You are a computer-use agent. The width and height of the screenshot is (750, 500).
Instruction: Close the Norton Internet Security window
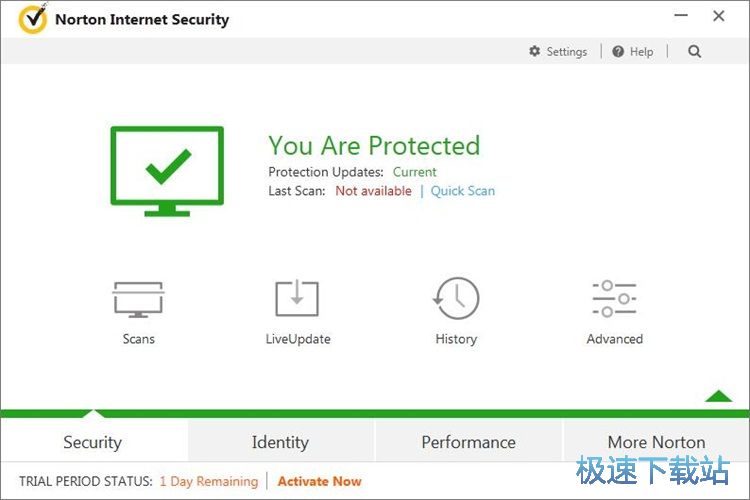click(719, 16)
